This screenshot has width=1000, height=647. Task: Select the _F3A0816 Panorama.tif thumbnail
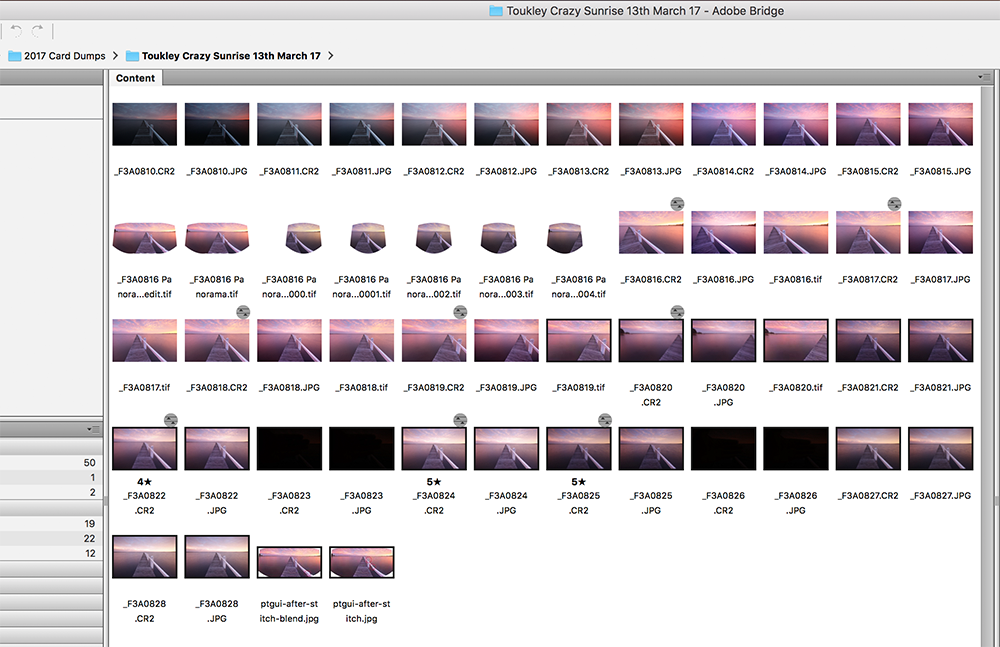(x=217, y=237)
